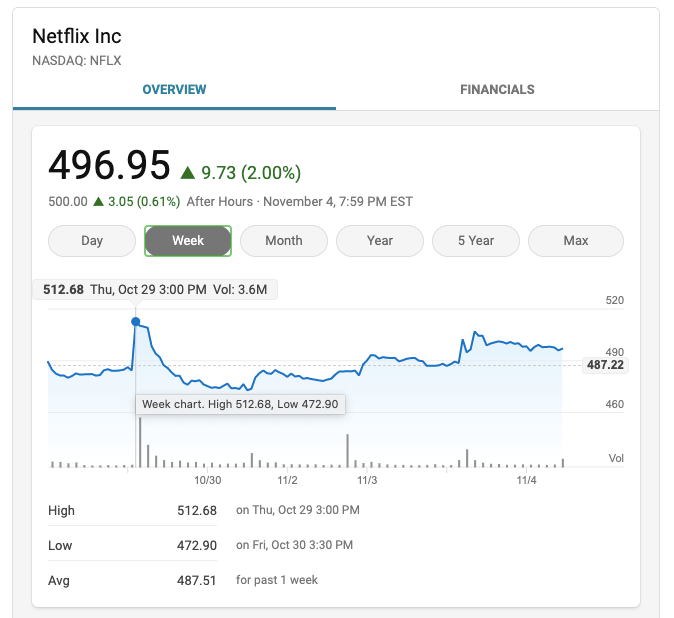Viewport: 674px width, 618px height.
Task: Switch chart to Month range
Action: [x=284, y=241]
